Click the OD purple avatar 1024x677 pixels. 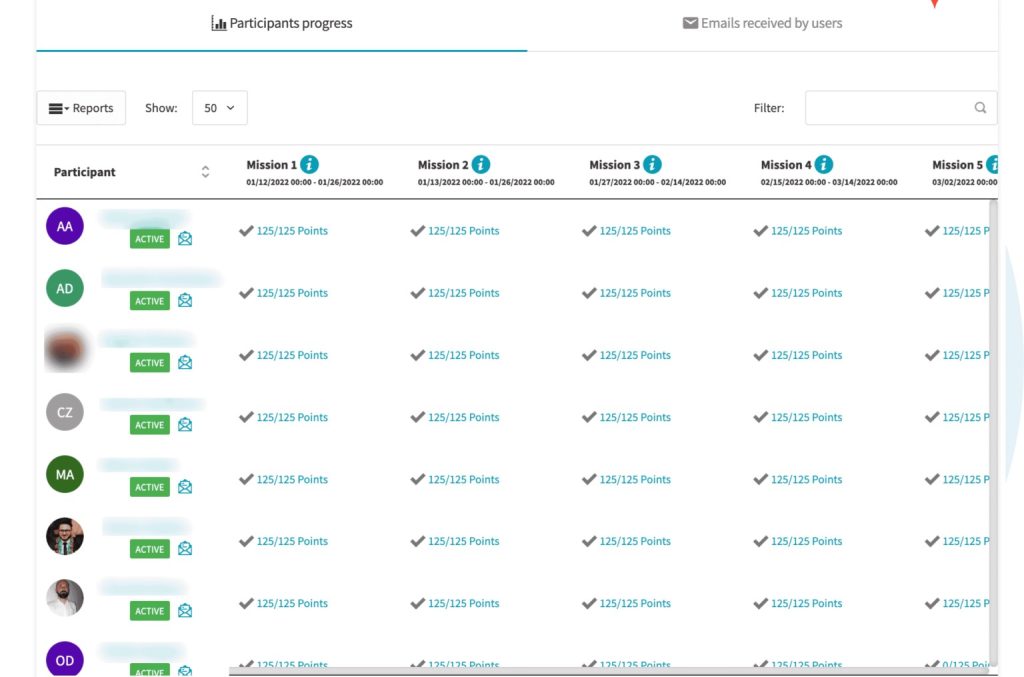65,659
